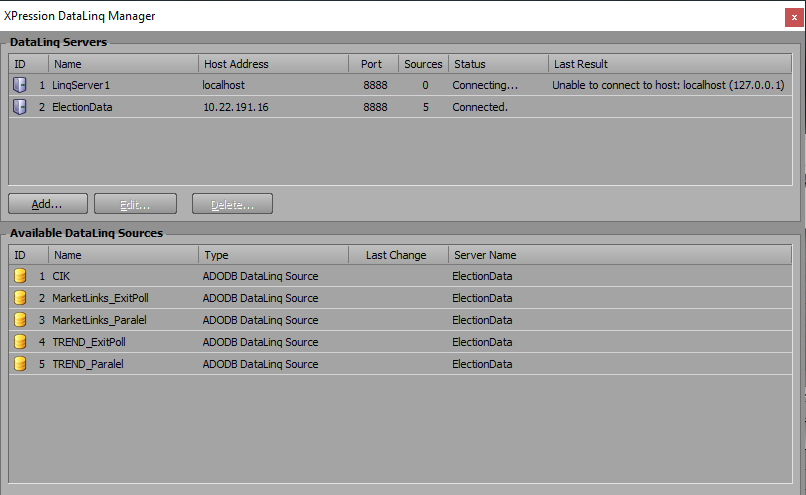Click the Last Change column header
Screen dimensions: 806x495
click(398, 255)
